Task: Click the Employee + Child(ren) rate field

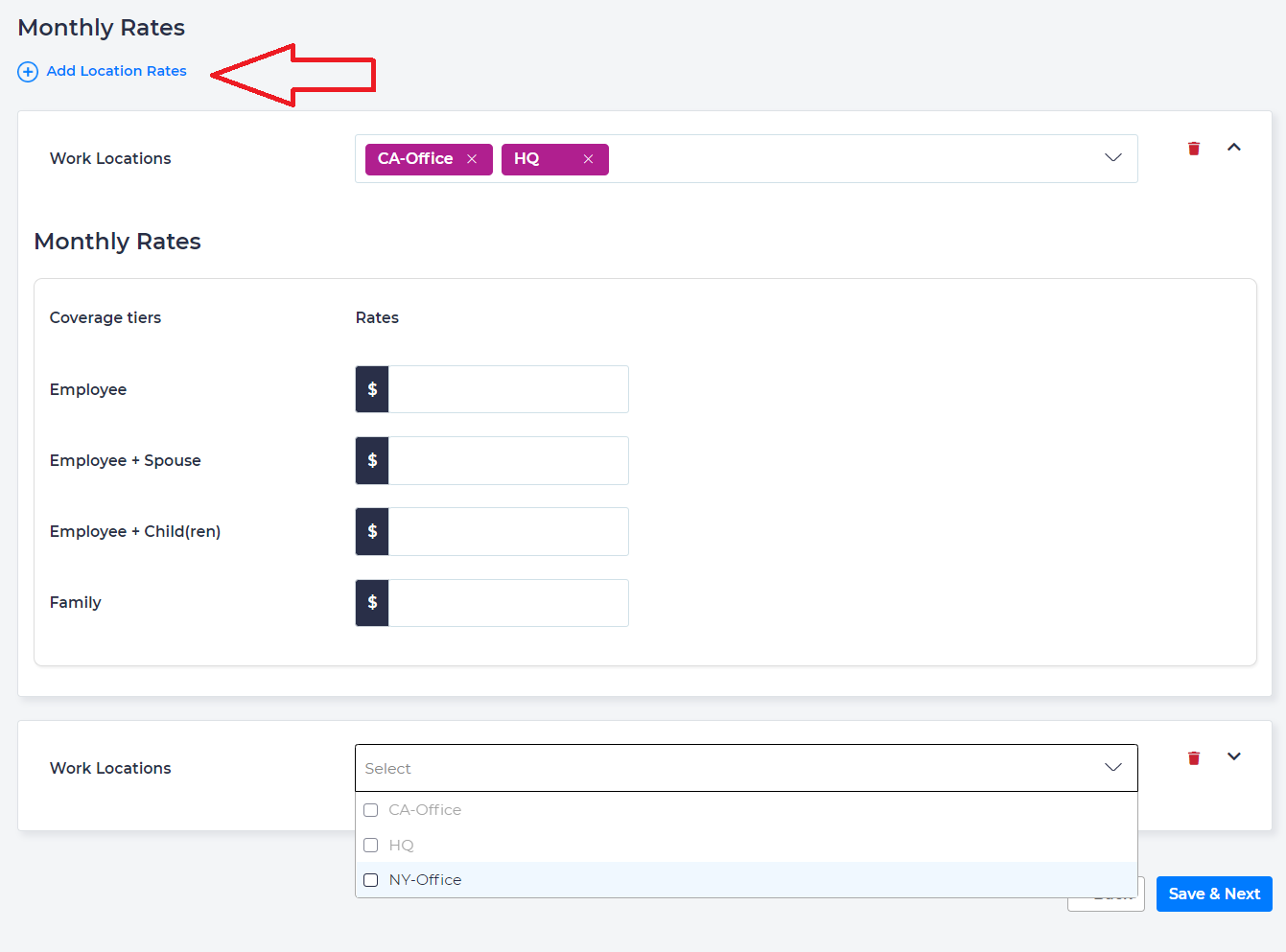Action: tap(507, 531)
